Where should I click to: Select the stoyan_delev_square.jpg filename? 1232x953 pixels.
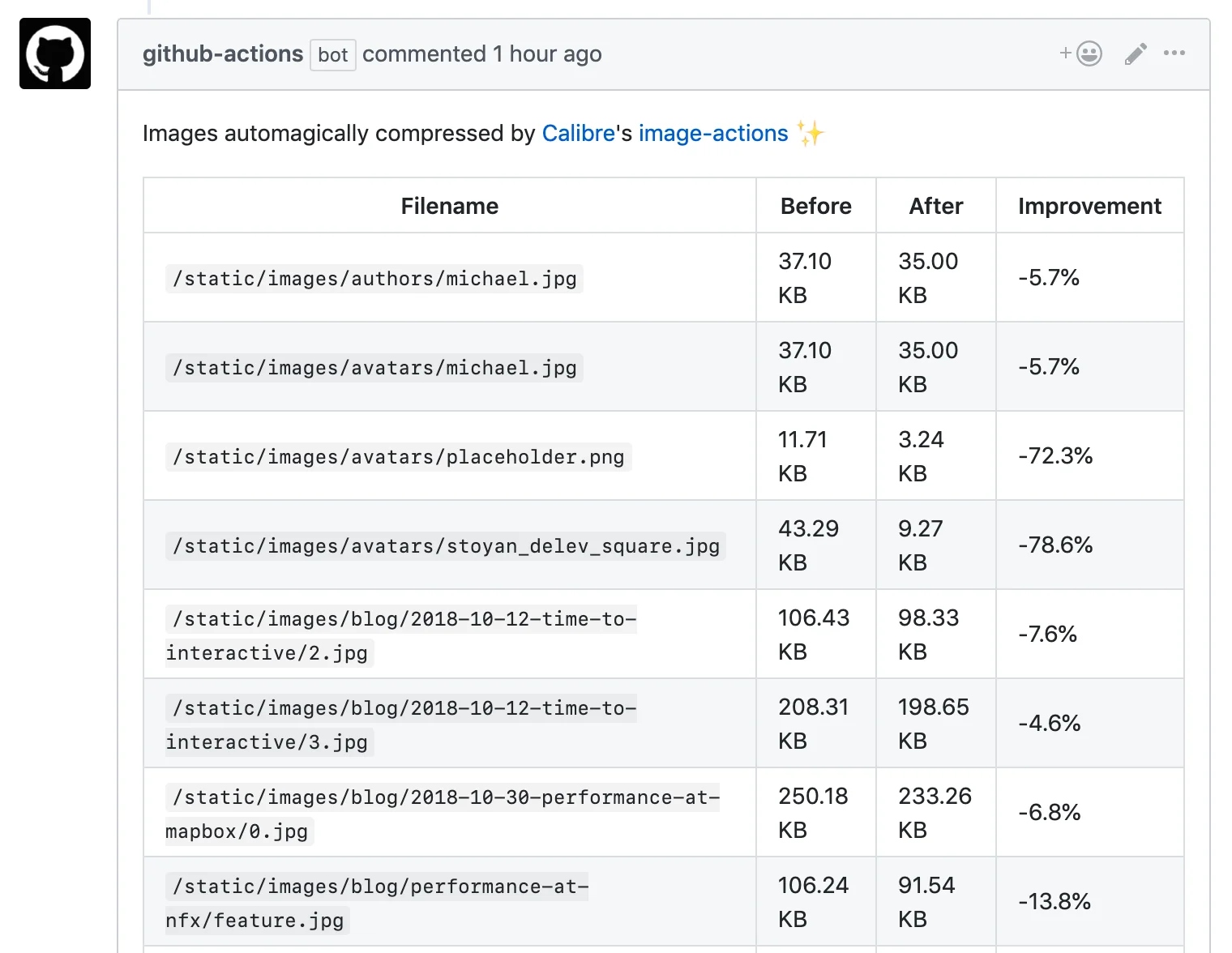[446, 545]
